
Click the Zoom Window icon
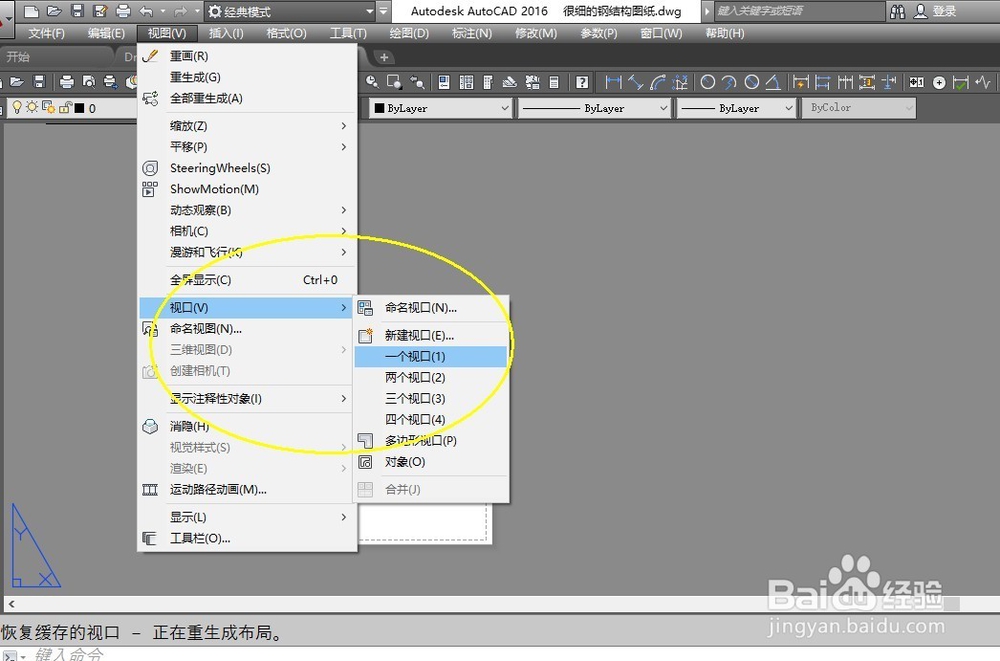(394, 82)
